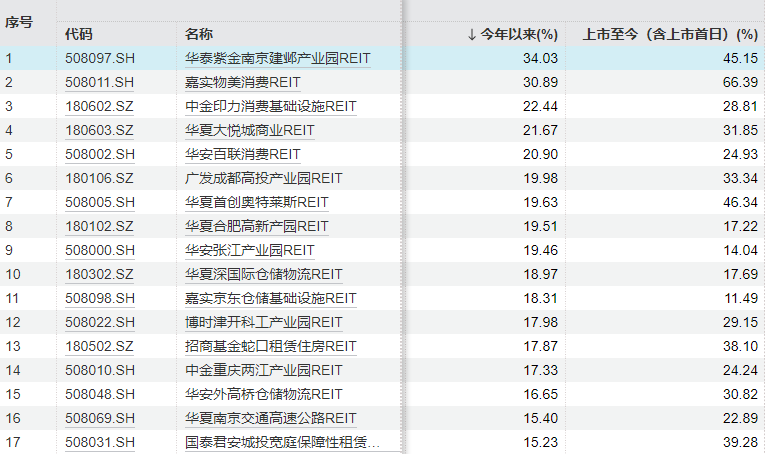
Task: Select the 66.39 since-listing value
Action: 740,82
